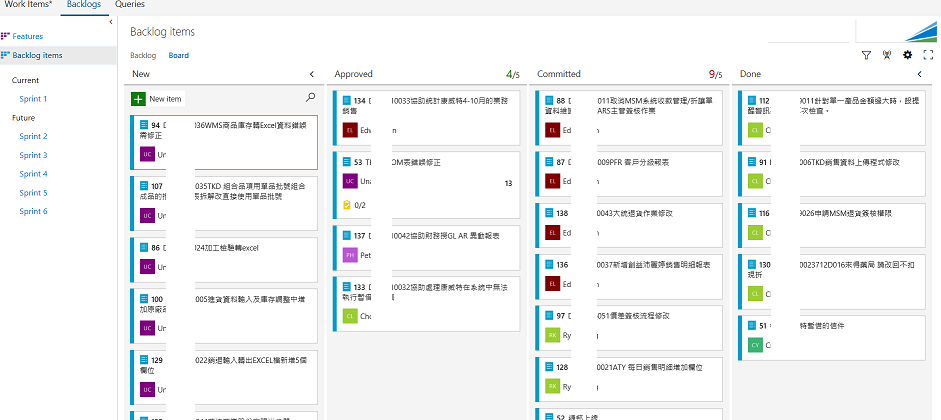Open the cumulative flow chart thumbnail

[x=896, y=31]
